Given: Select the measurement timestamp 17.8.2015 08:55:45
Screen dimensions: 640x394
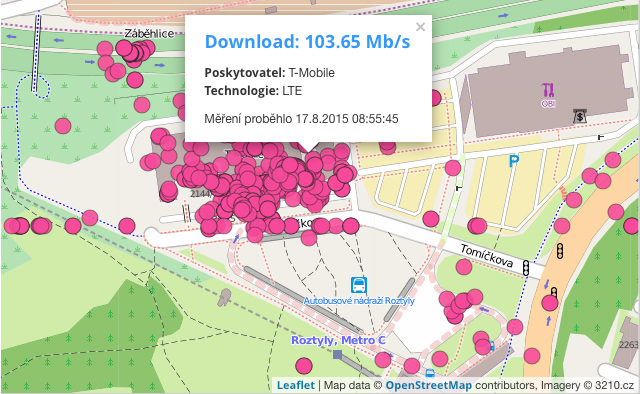Looking at the screenshot, I should pos(347,119).
